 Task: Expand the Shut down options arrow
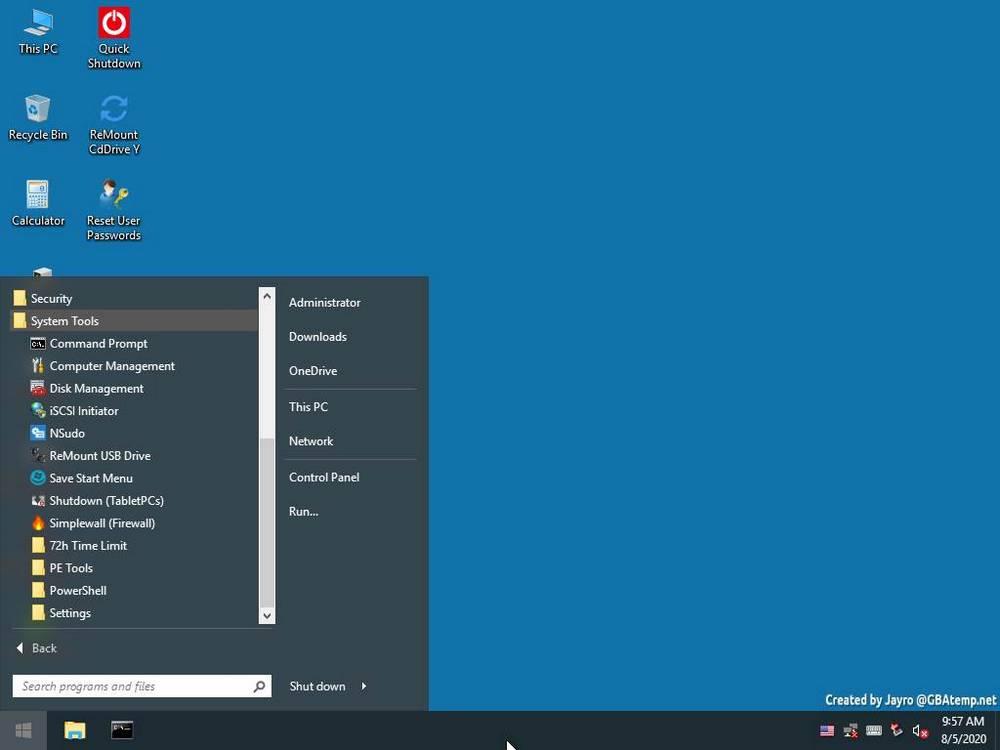(364, 686)
